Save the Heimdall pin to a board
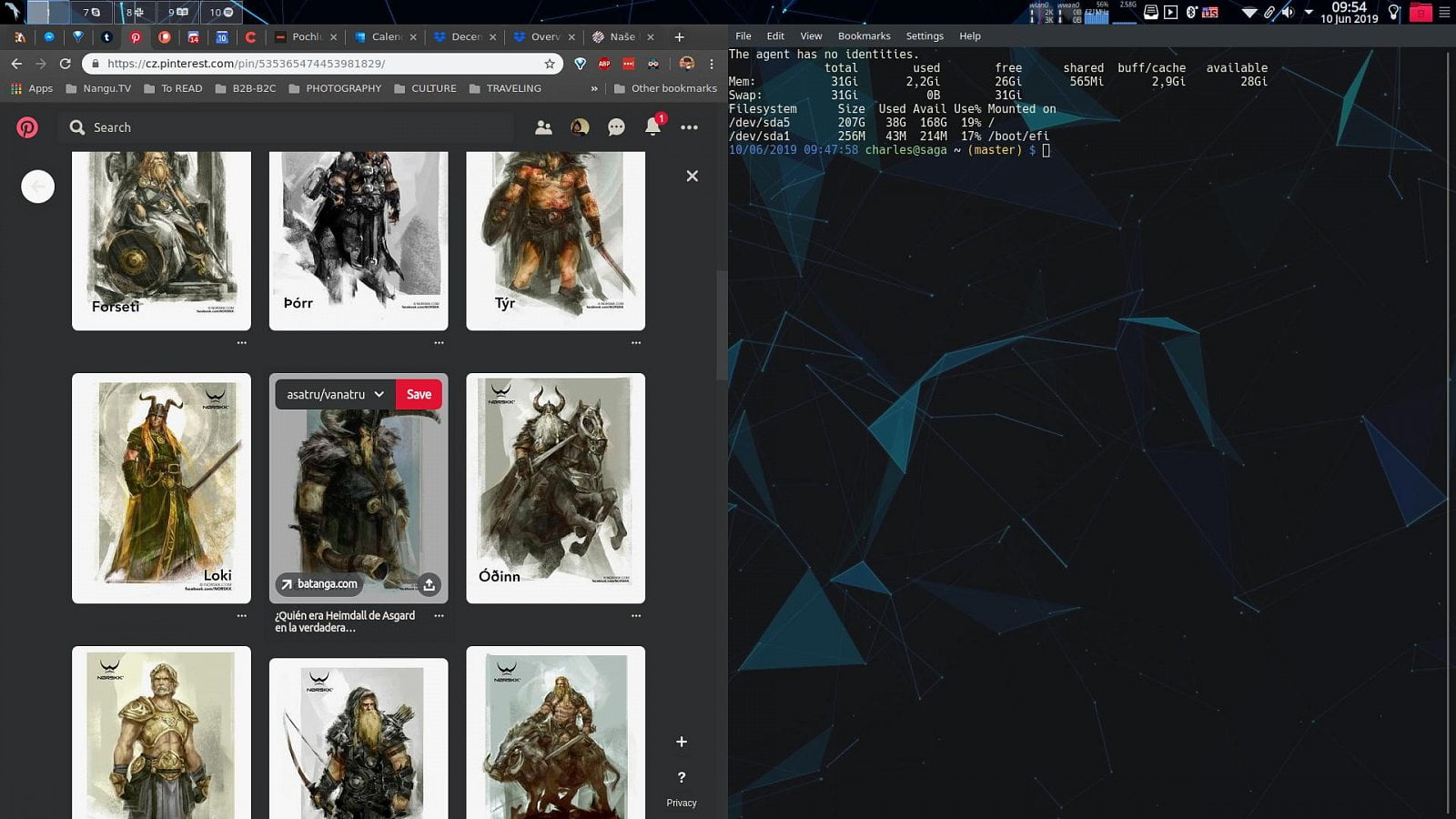The width and height of the screenshot is (1456, 819). click(x=418, y=394)
